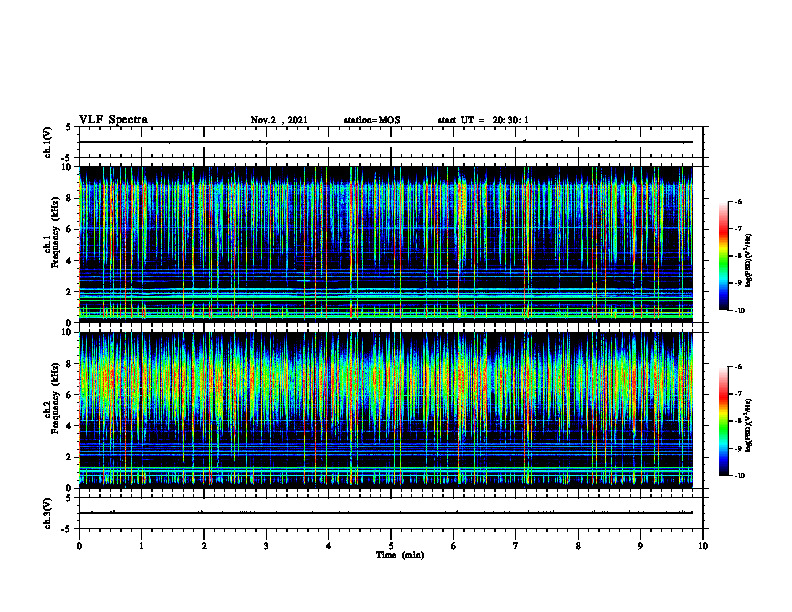Click the "station=MOS" header label
The width and height of the screenshot is (792, 612).
[372, 120]
